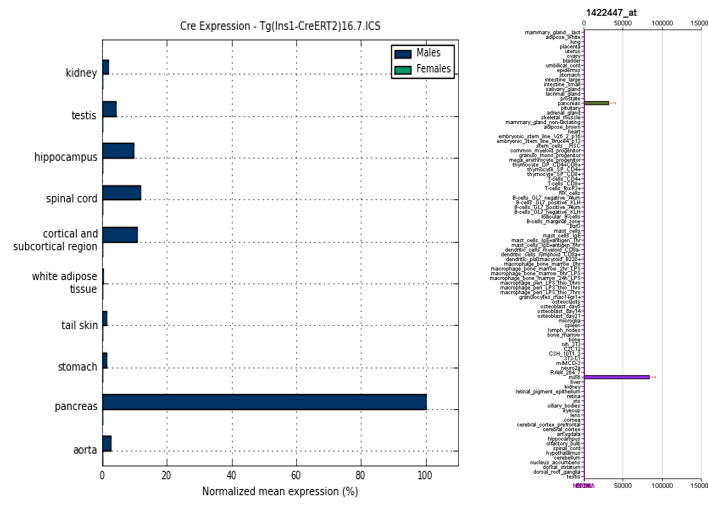The image size is (708, 508).
Task: Click the 'common_myeloid_progenitor' label
Action: (x=545, y=151)
